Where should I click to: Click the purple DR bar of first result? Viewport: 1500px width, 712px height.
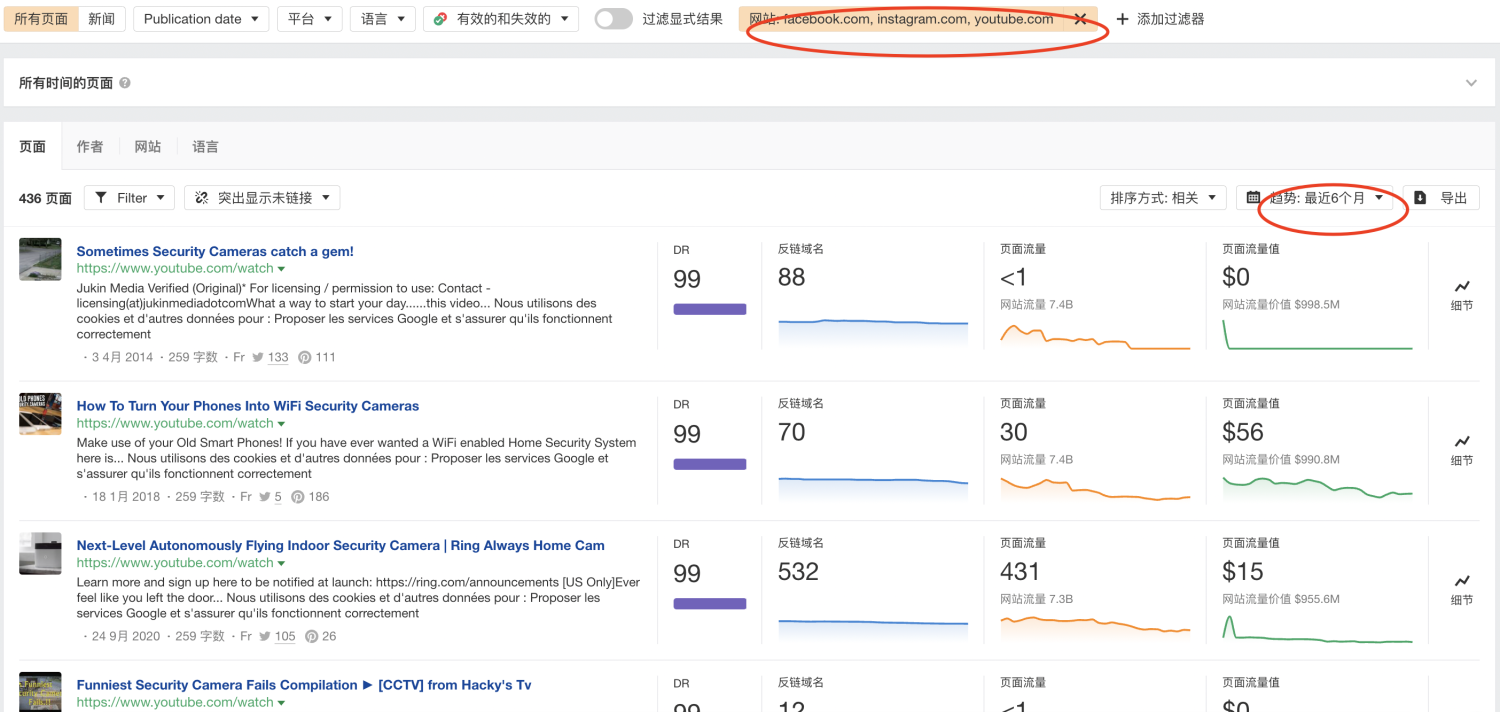point(709,309)
